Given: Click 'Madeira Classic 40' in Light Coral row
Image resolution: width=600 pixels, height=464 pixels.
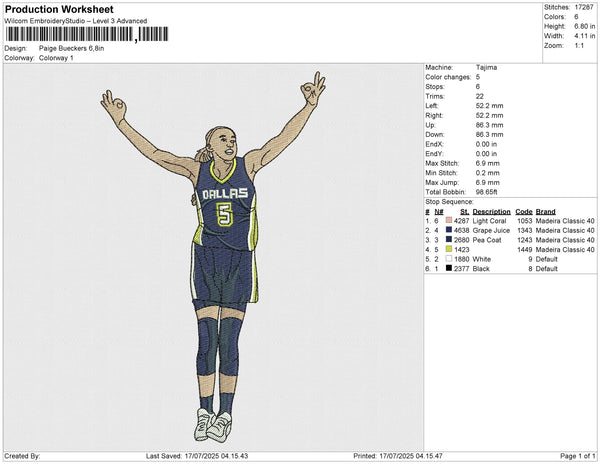Looking at the screenshot, I should pos(565,221).
